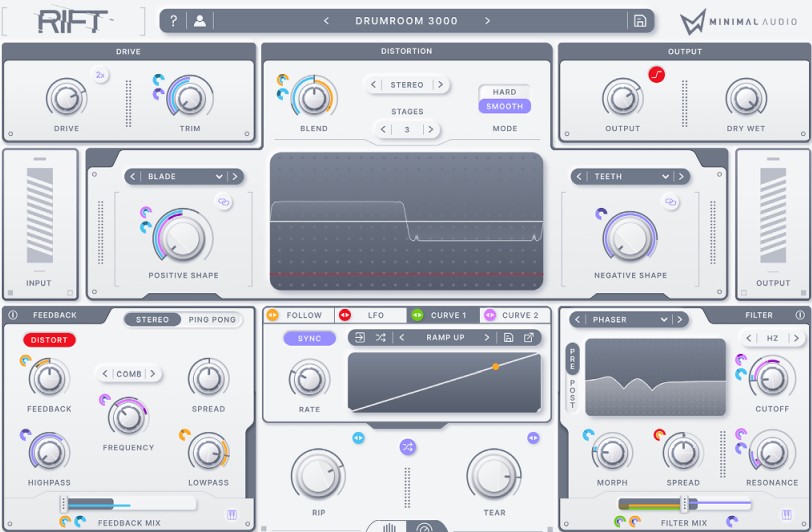The width and height of the screenshot is (812, 532).
Task: Select Hard distortion mode
Action: tap(504, 92)
